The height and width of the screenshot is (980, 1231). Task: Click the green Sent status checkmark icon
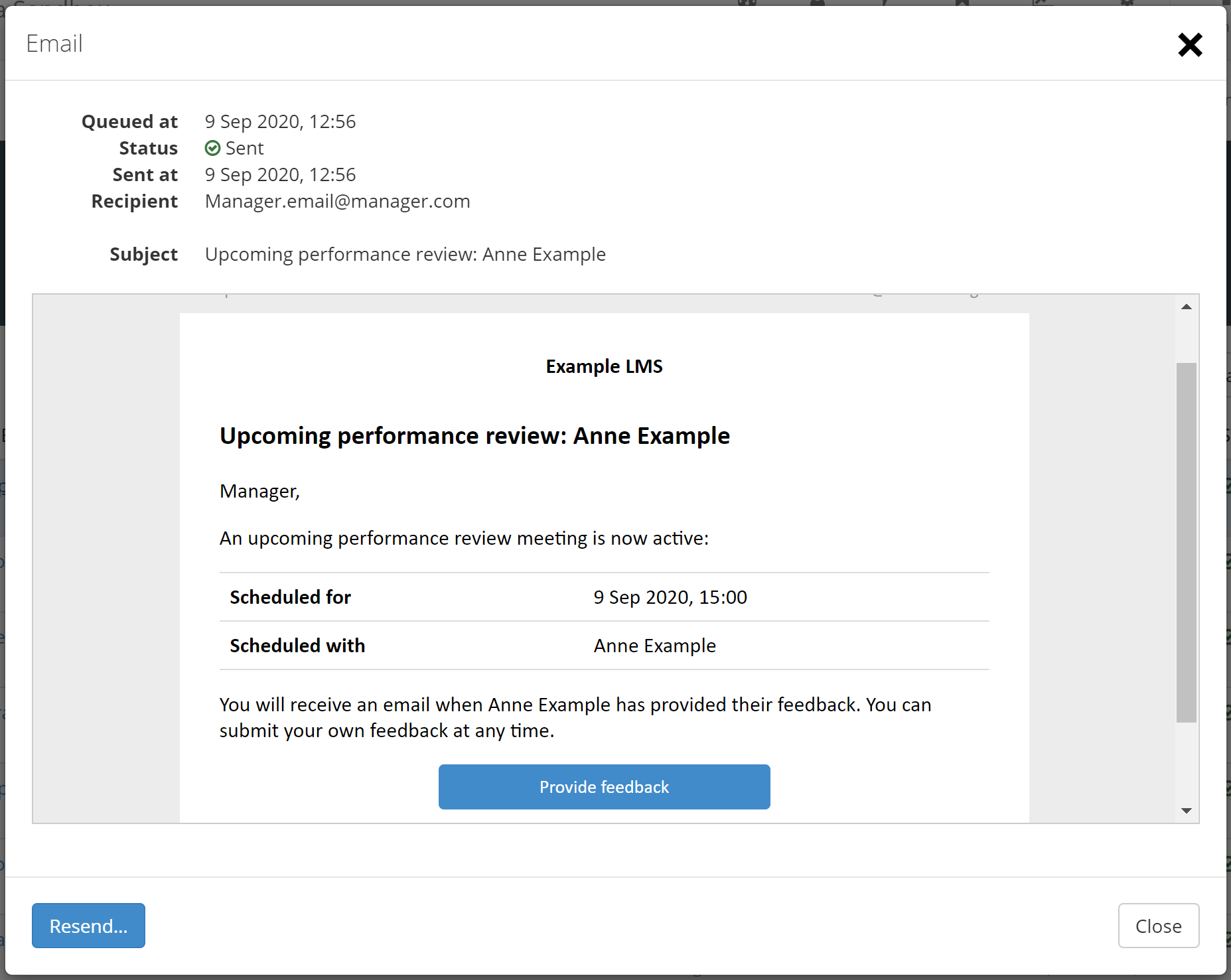pyautogui.click(x=212, y=148)
